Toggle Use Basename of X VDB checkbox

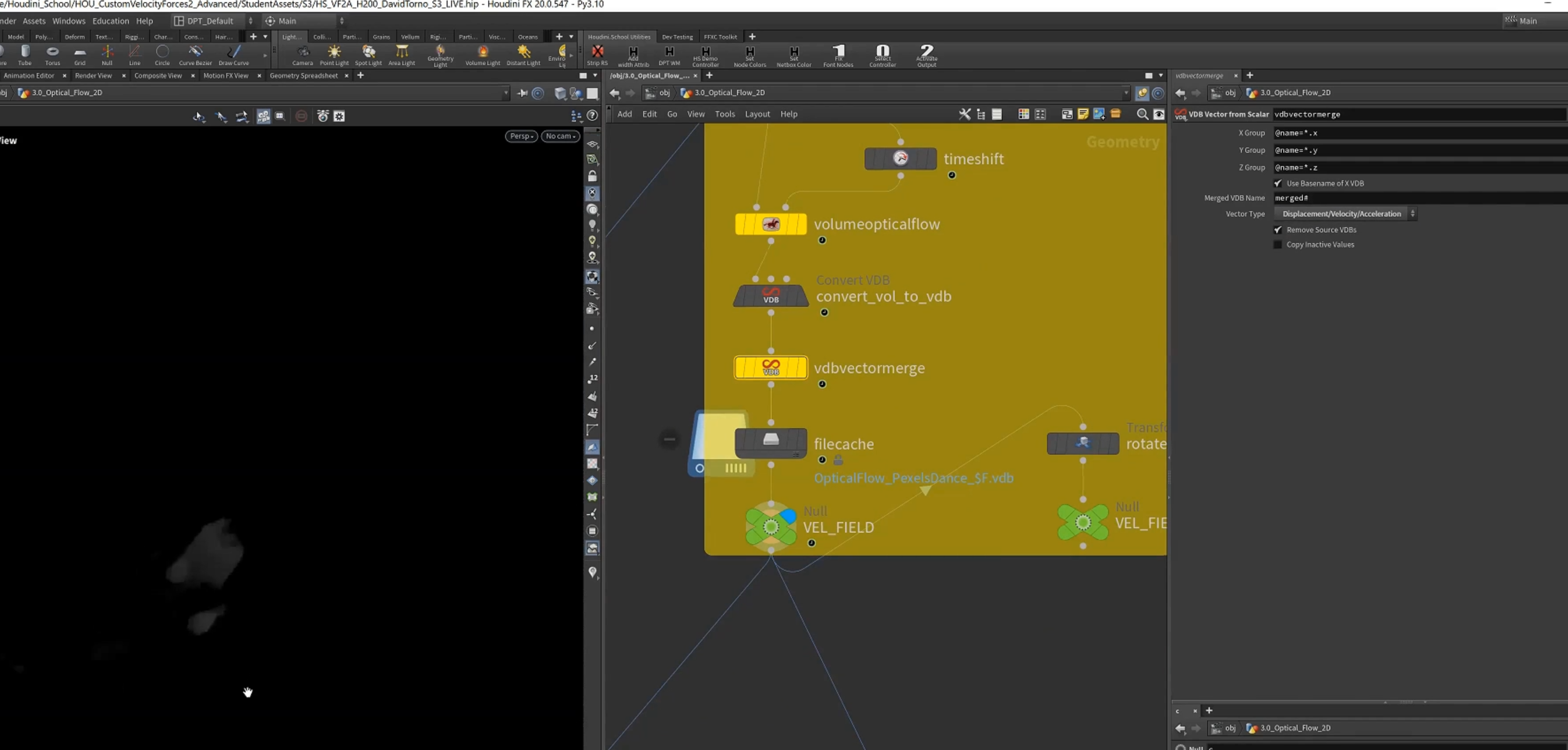tap(1278, 183)
